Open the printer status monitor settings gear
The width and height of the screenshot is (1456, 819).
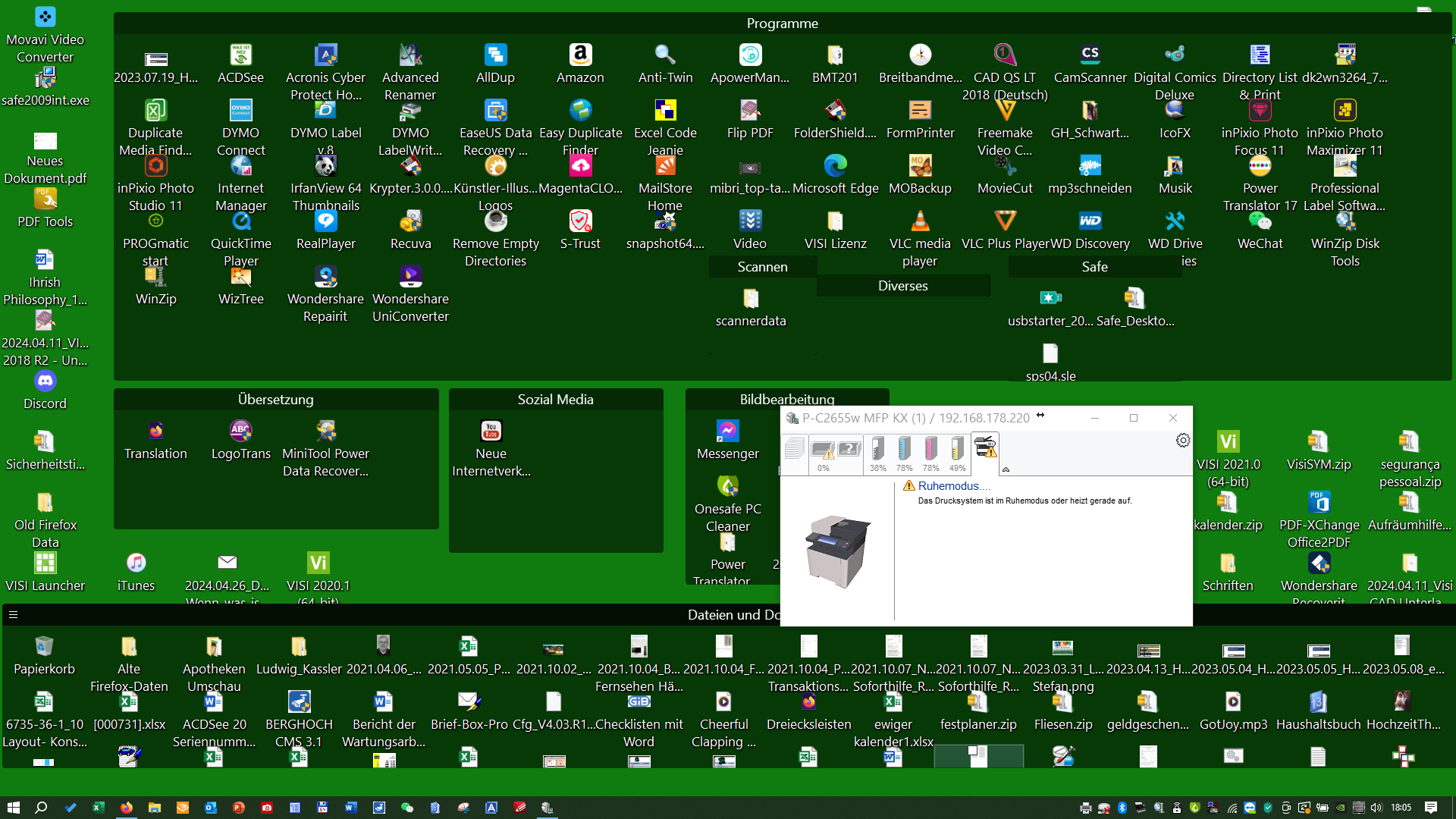coord(1183,441)
